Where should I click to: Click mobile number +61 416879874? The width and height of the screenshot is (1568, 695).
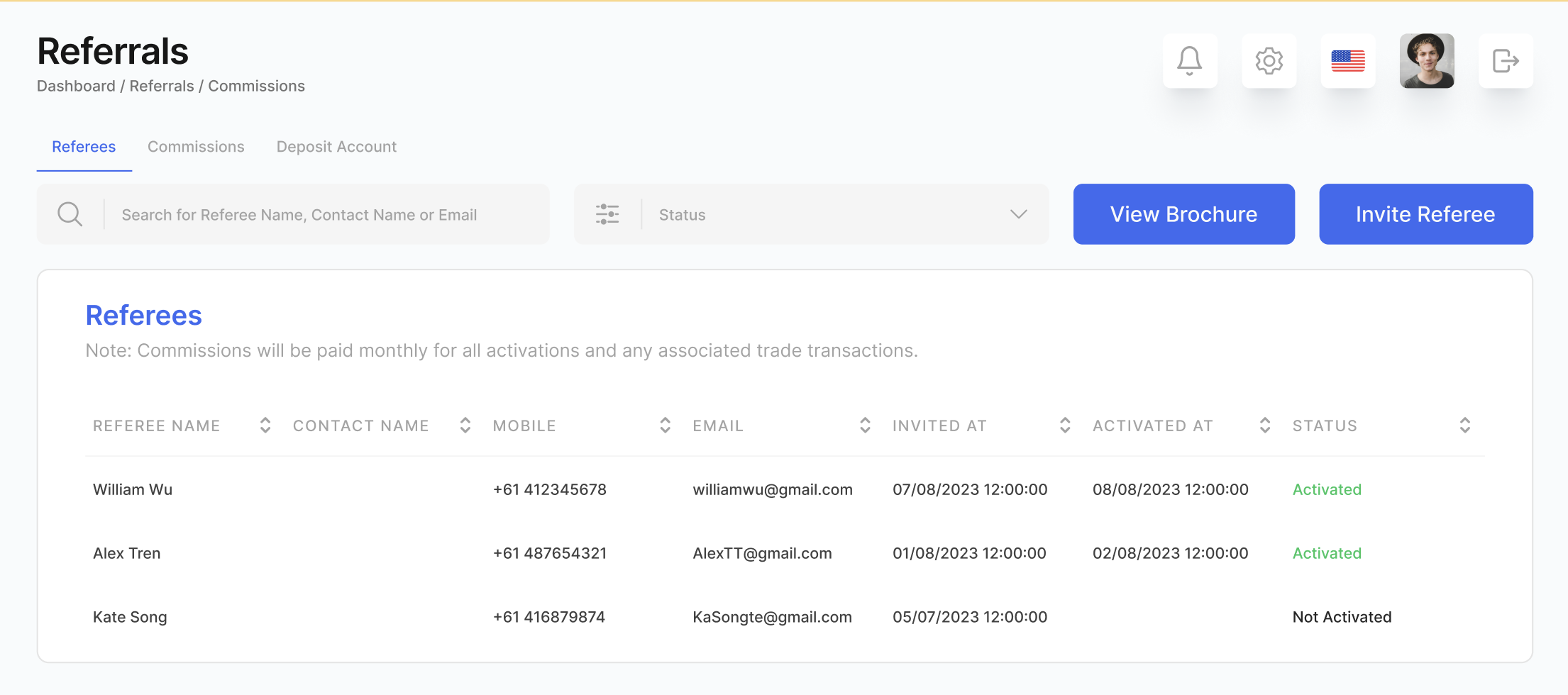(x=549, y=617)
